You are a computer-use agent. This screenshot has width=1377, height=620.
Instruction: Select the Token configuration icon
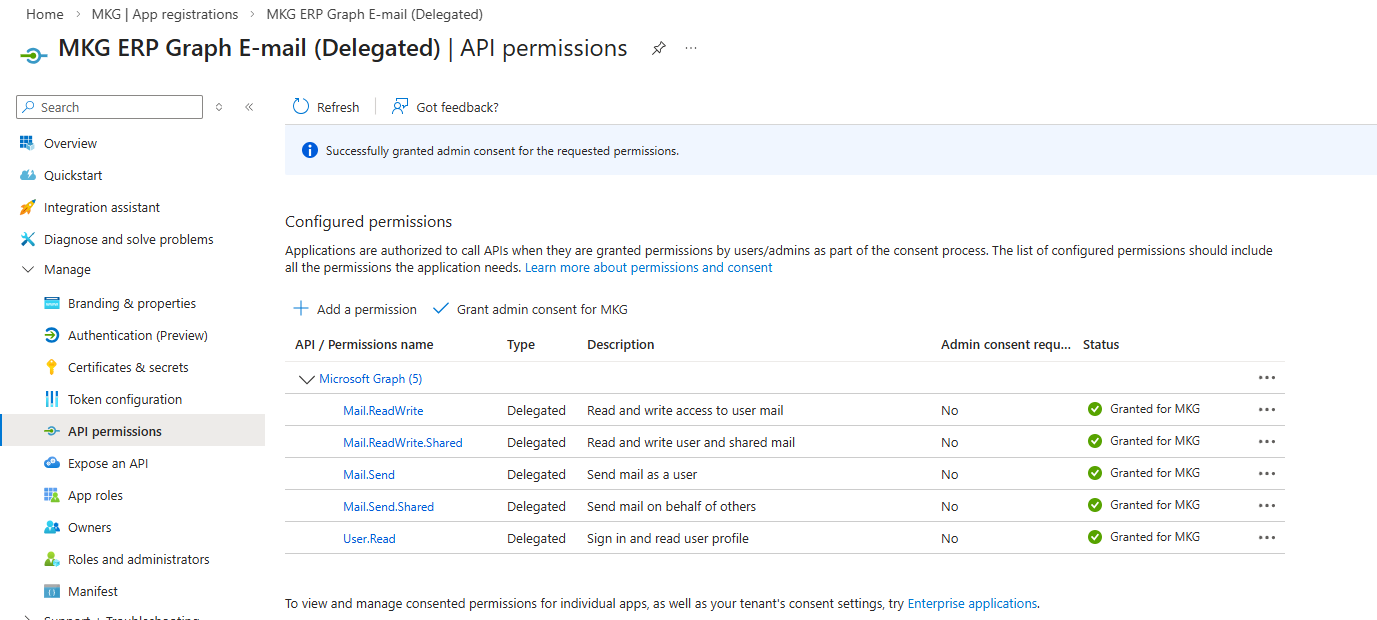coord(52,400)
